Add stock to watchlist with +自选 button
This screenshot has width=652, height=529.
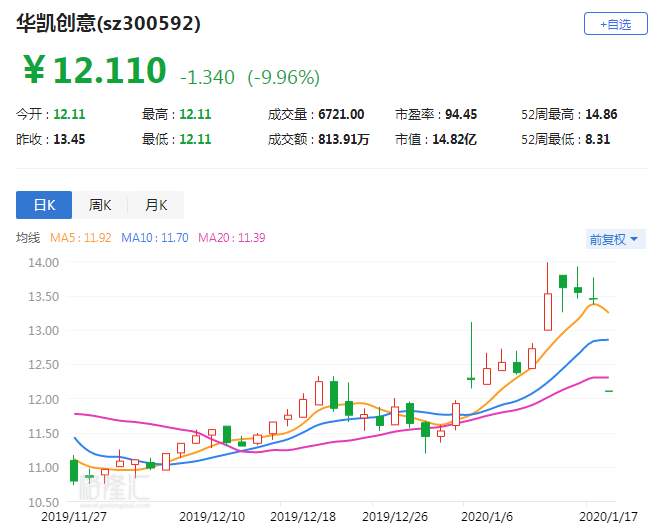616,24
